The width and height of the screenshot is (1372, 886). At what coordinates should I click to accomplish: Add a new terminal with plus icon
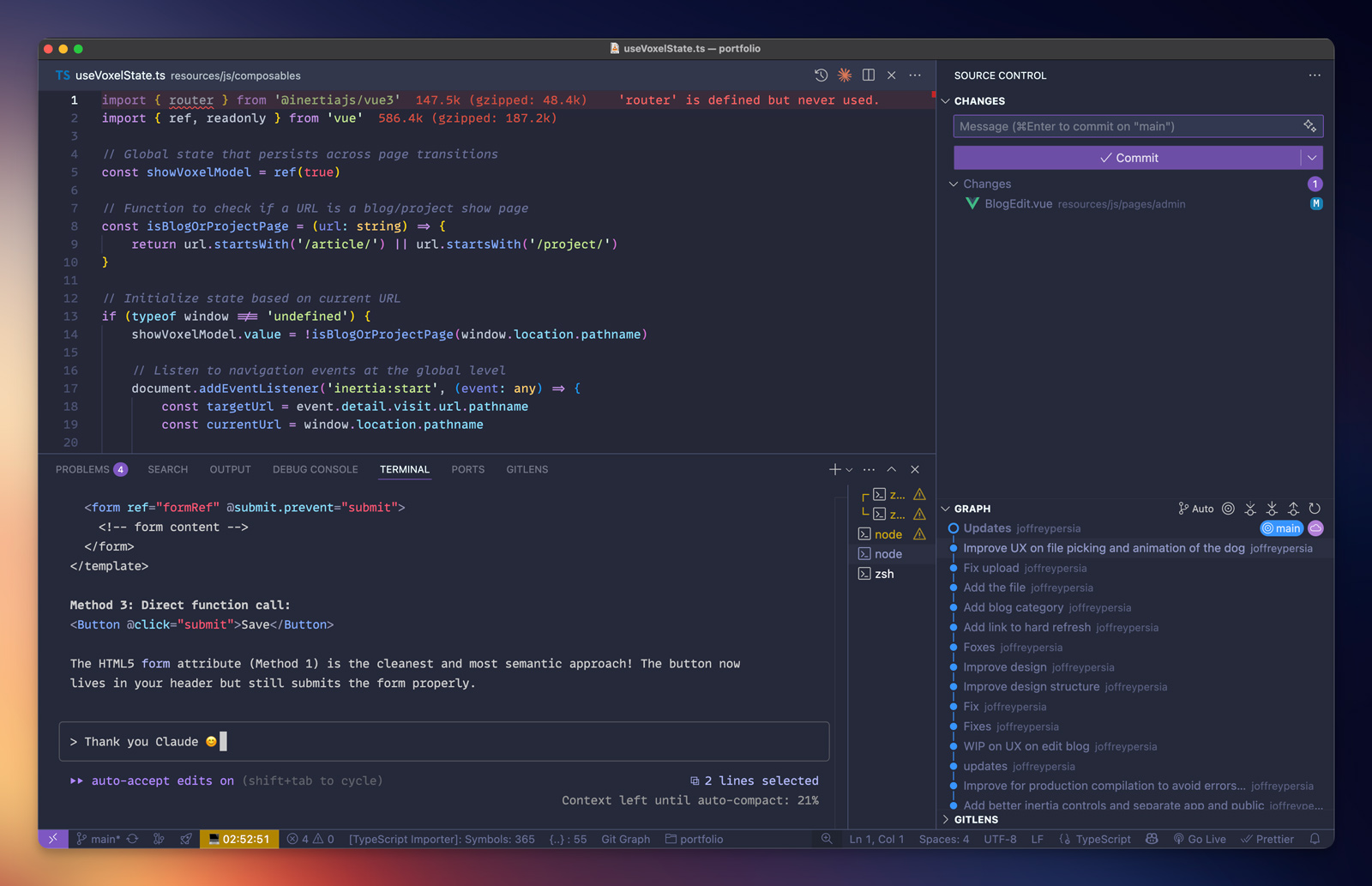(x=834, y=469)
